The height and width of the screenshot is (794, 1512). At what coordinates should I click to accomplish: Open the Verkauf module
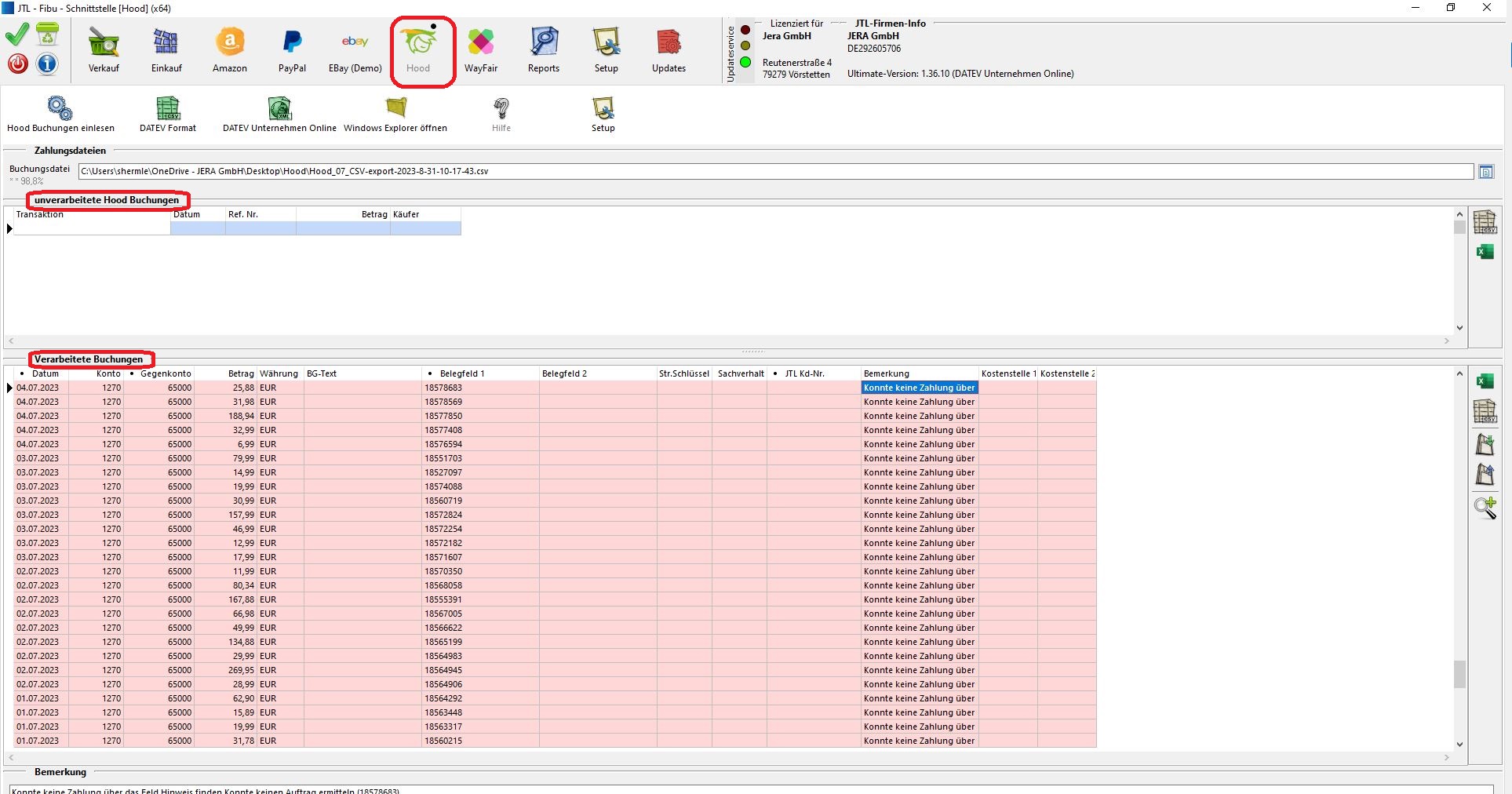pyautogui.click(x=104, y=50)
